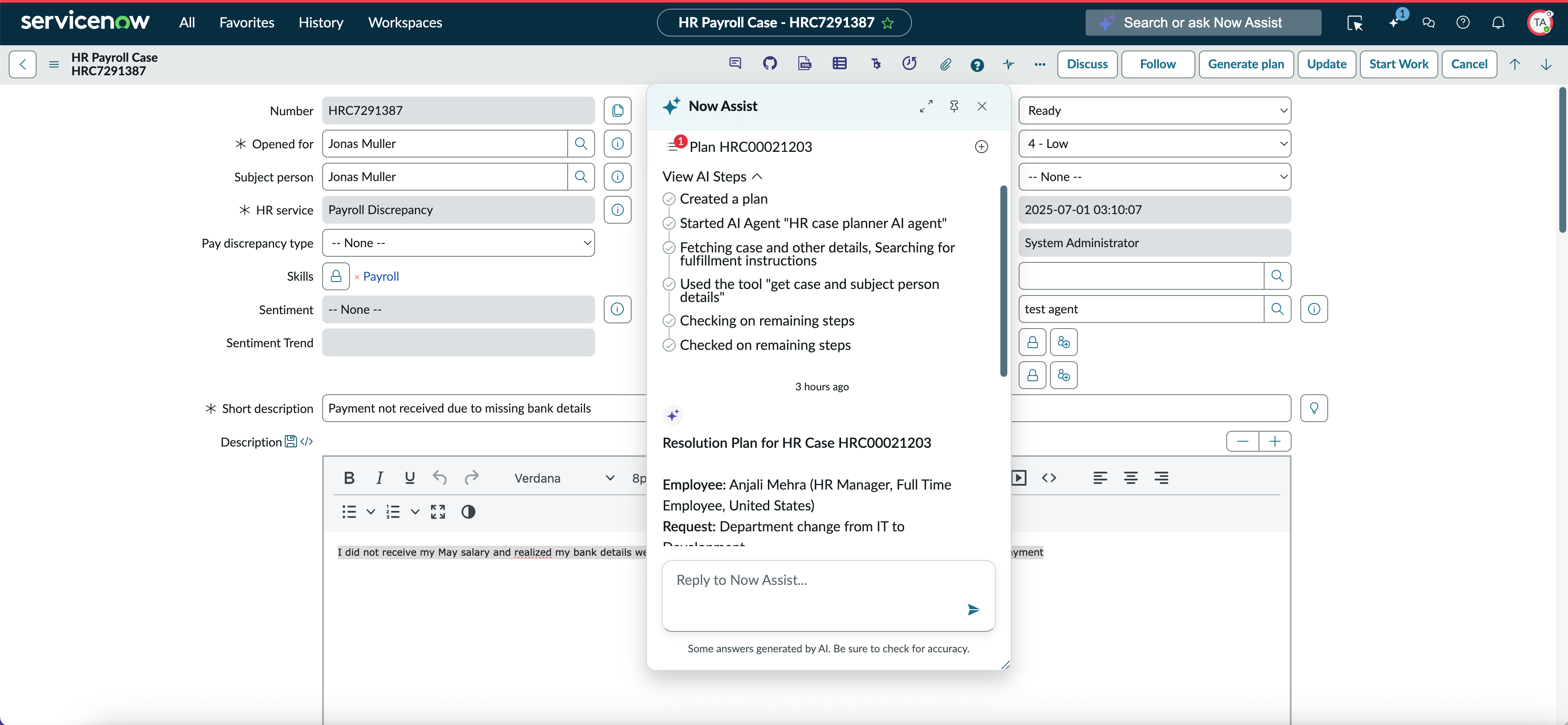The image size is (1568, 725).
Task: Open the form context hamburger menu
Action: [x=54, y=64]
